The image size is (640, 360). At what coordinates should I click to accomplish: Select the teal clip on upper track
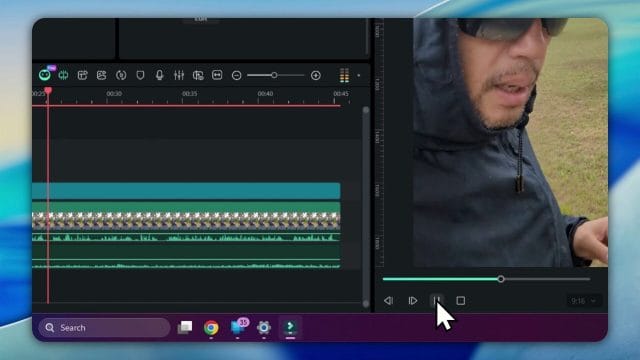(x=186, y=191)
